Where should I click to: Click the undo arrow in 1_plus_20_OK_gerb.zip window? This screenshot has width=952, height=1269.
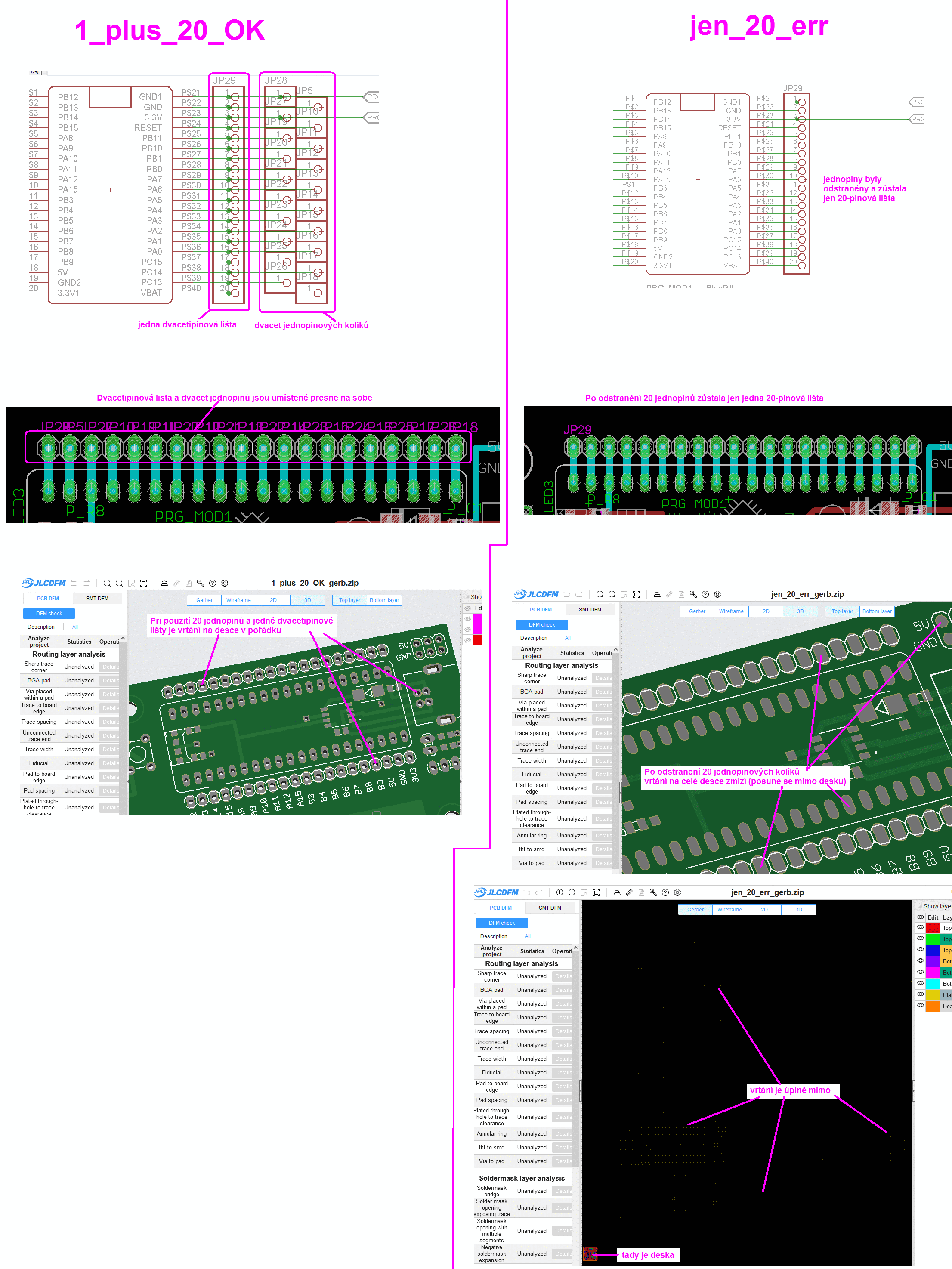point(74,583)
